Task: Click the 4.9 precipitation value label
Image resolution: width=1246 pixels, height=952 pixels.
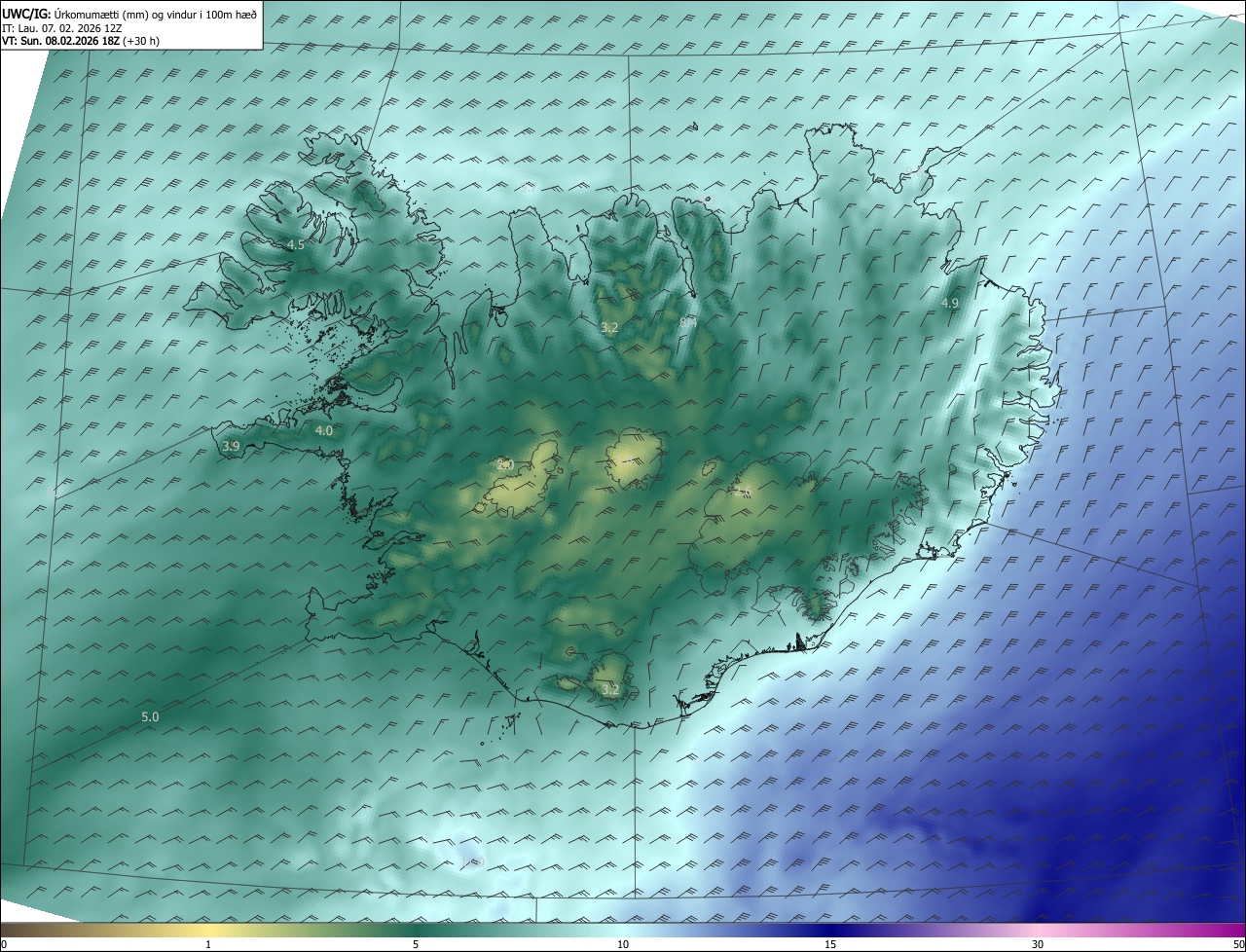Action: point(950,304)
